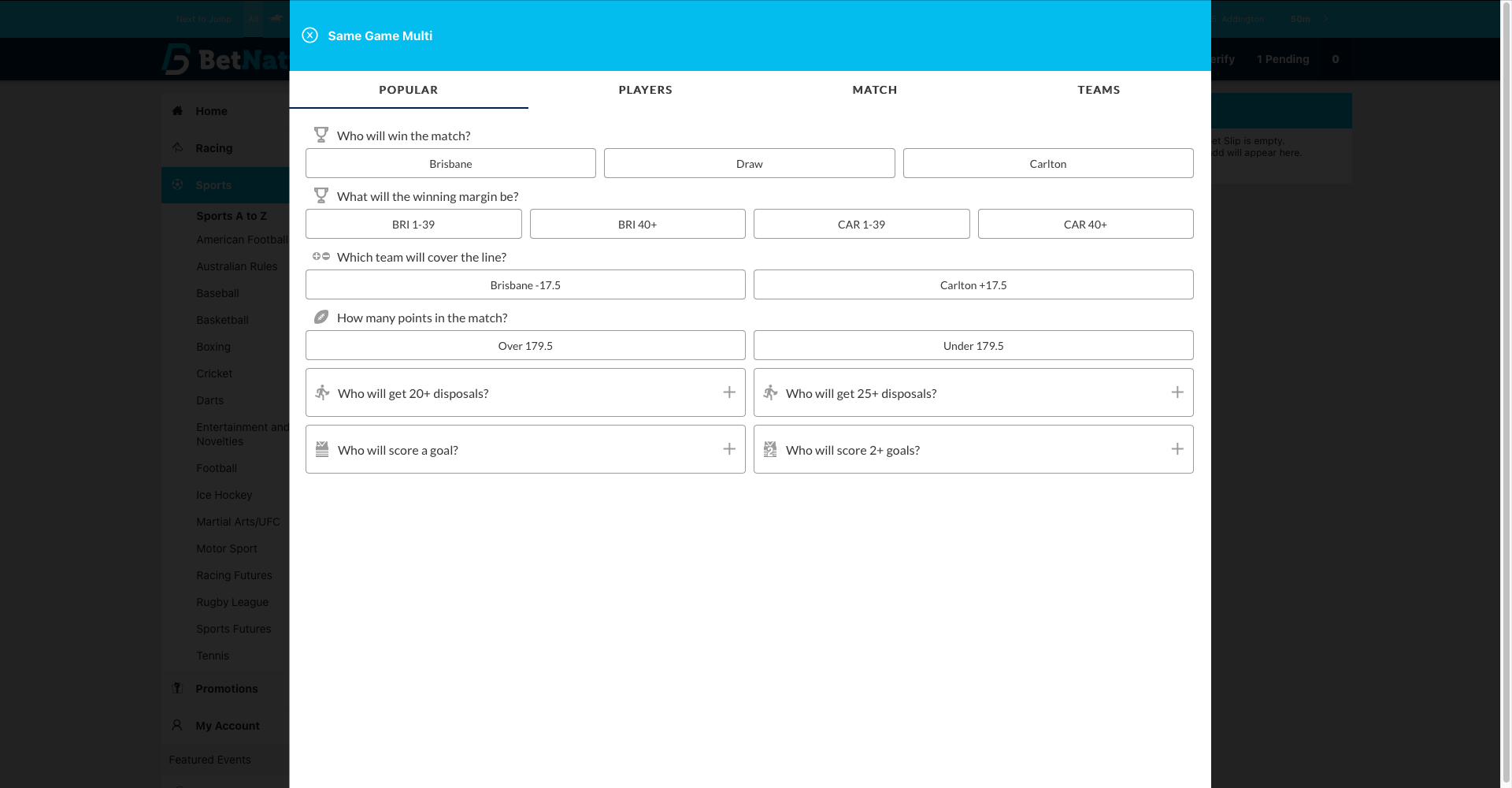Click the trophy icon beside match winner question
The image size is (1512, 788).
pos(321,135)
